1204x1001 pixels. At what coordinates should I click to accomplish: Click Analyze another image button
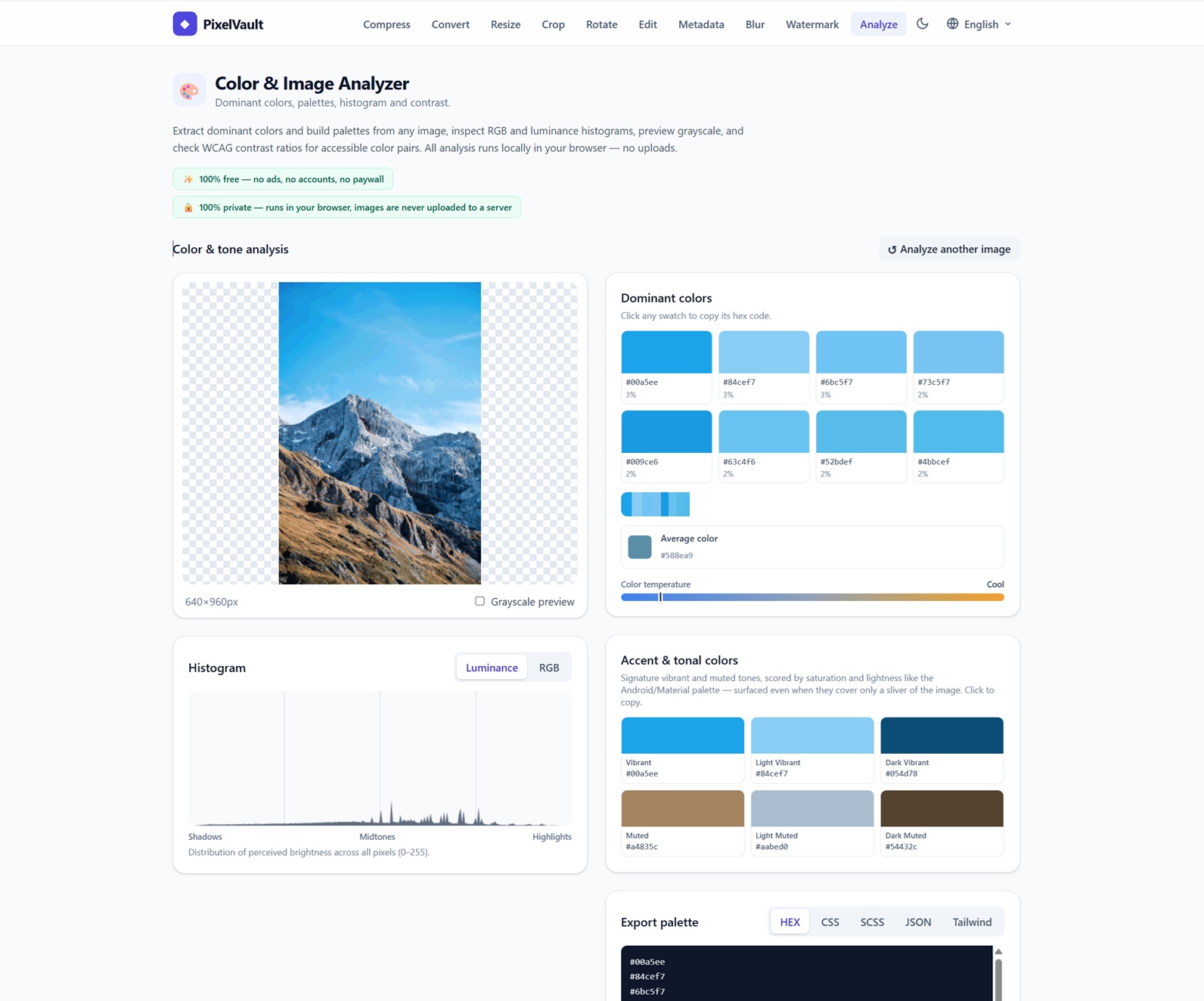pyautogui.click(x=949, y=249)
